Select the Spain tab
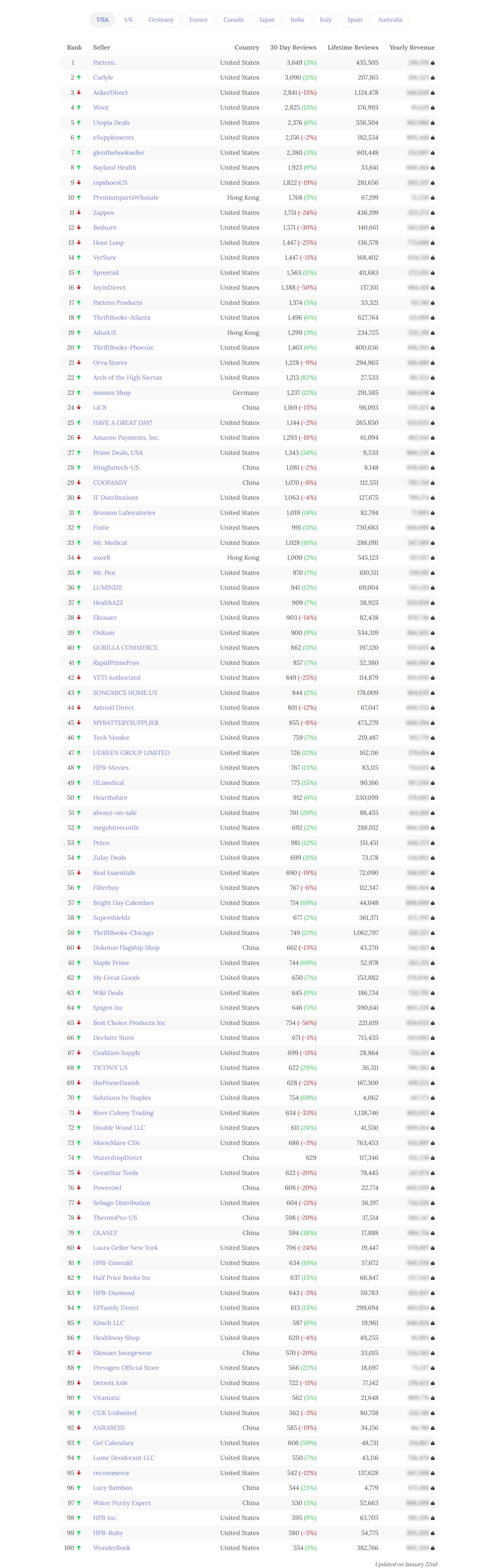The image size is (495, 1568). coord(354,19)
